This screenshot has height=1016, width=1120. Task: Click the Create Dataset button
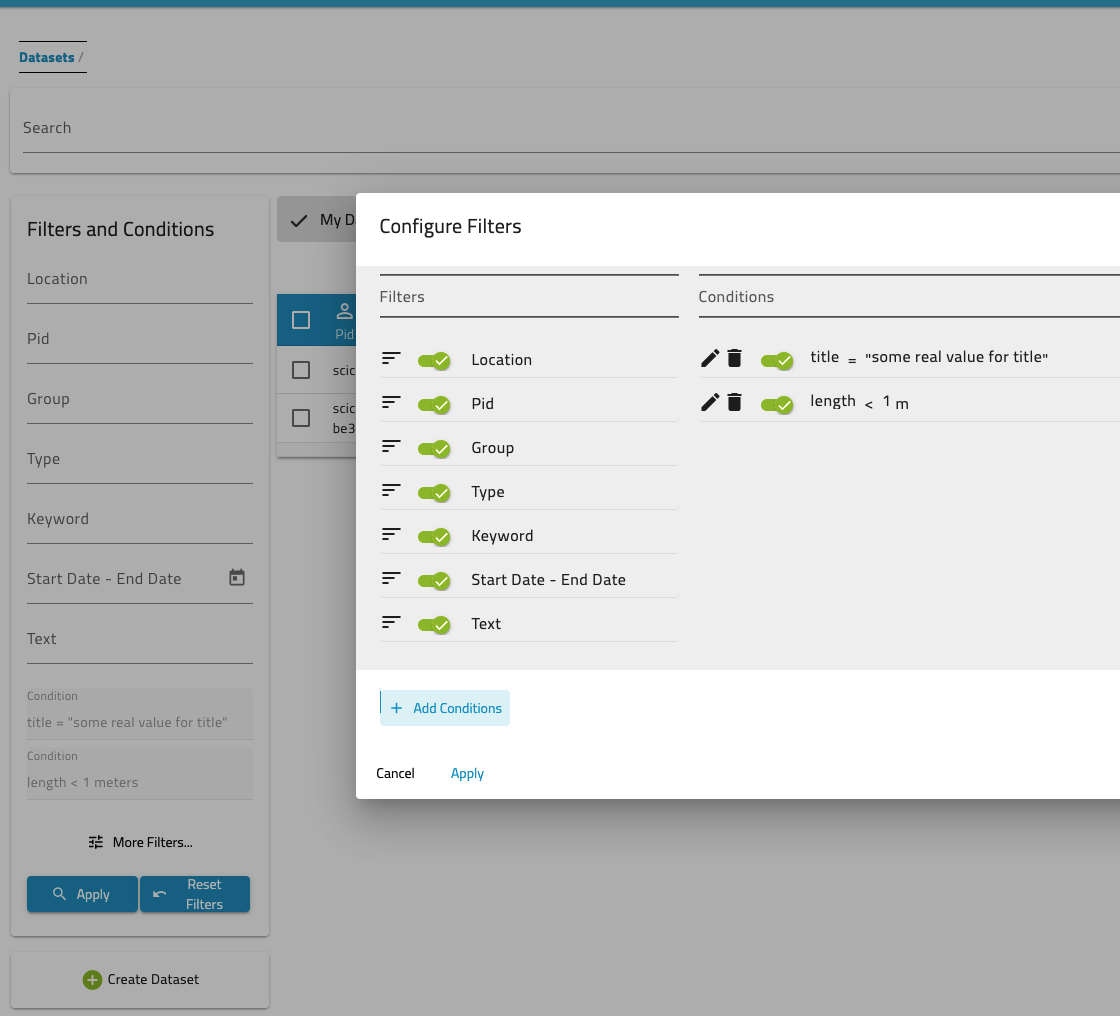(x=140, y=980)
